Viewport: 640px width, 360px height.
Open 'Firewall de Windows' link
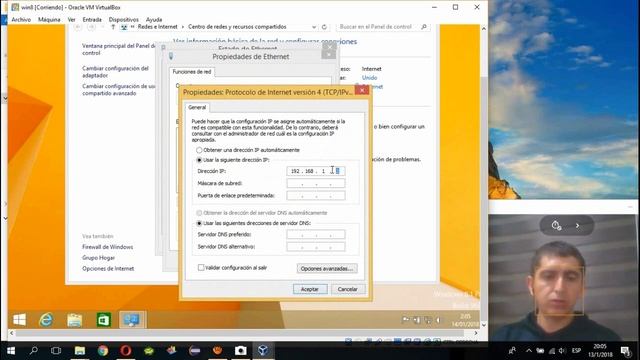pyautogui.click(x=107, y=247)
